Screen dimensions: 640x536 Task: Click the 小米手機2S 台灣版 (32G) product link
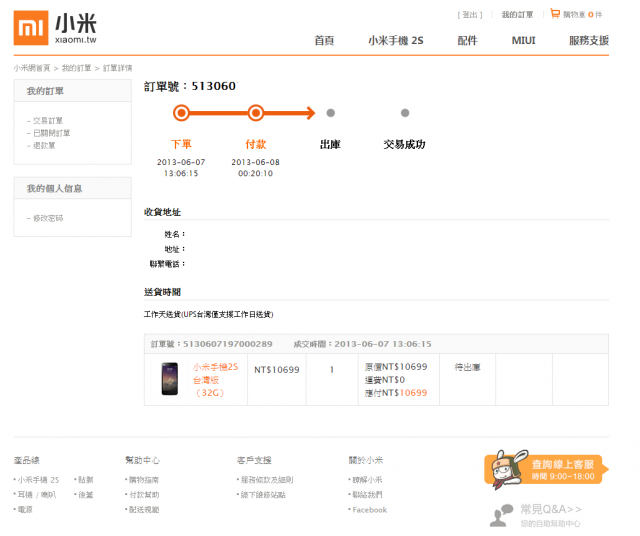coord(216,380)
